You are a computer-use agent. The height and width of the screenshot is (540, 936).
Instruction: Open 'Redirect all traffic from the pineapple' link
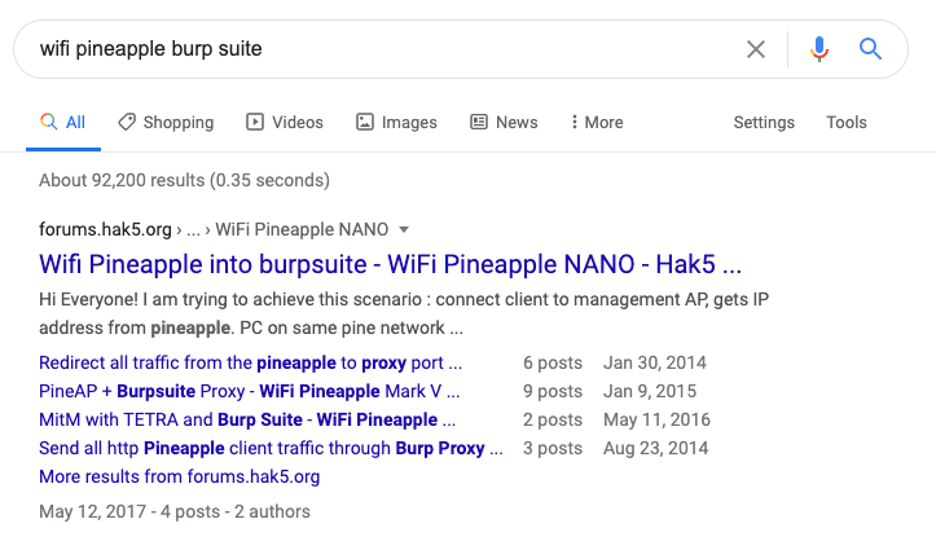[x=250, y=363]
